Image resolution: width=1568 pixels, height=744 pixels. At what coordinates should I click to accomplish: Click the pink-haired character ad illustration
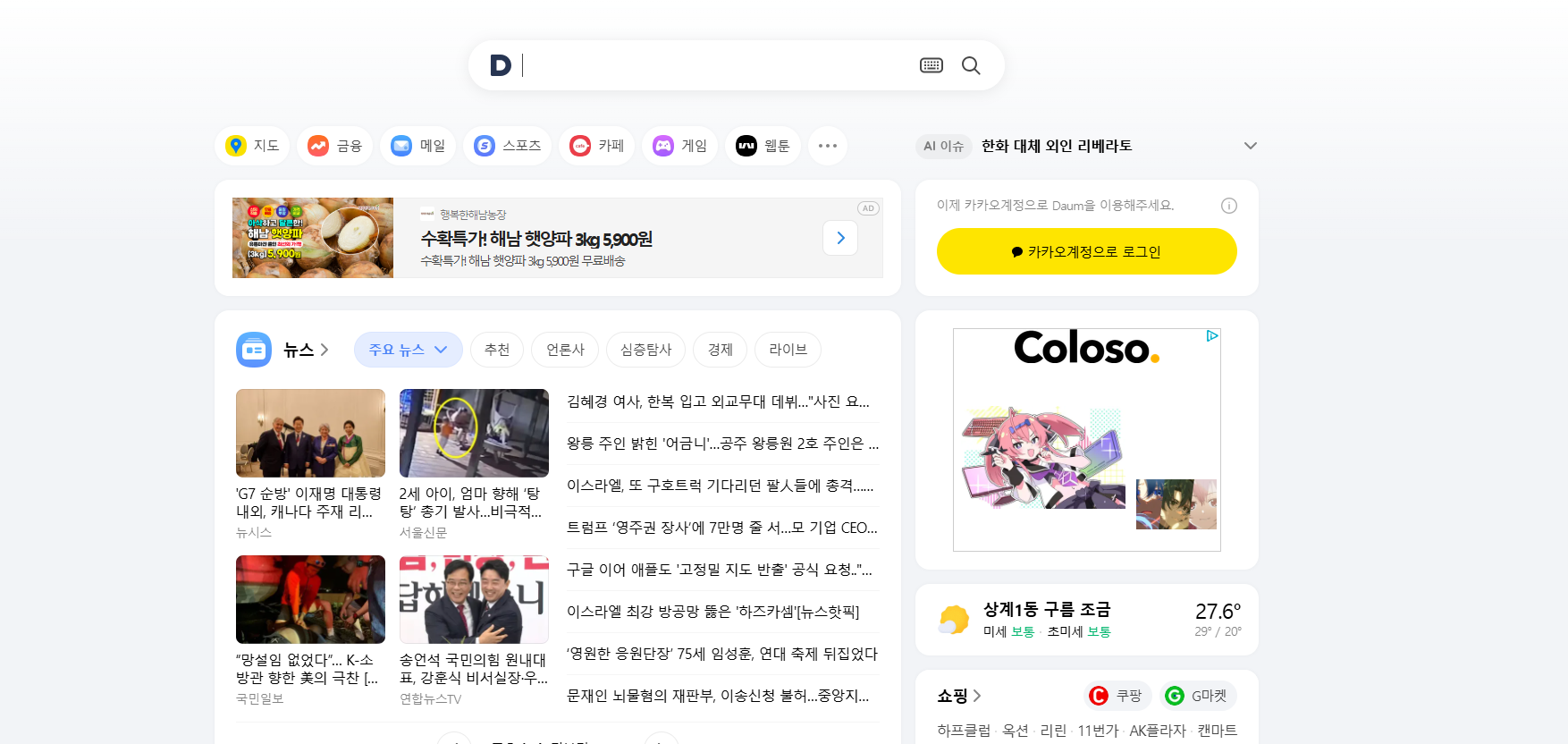1042,459
